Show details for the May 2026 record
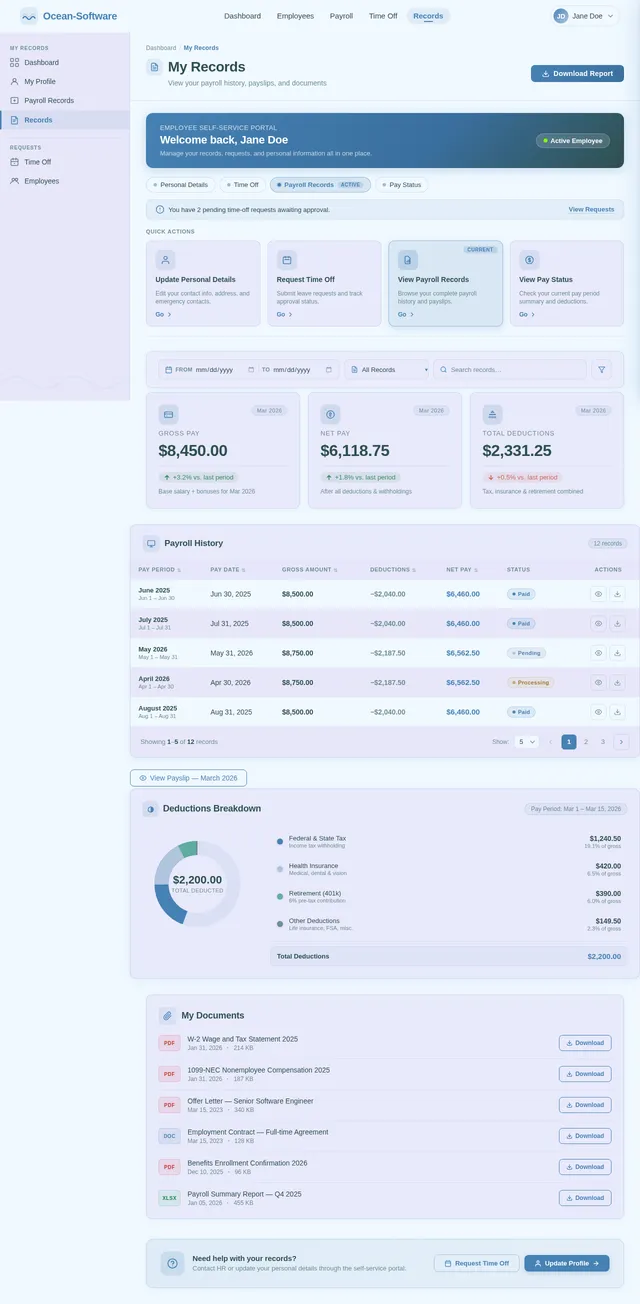640x1304 pixels. (598, 653)
